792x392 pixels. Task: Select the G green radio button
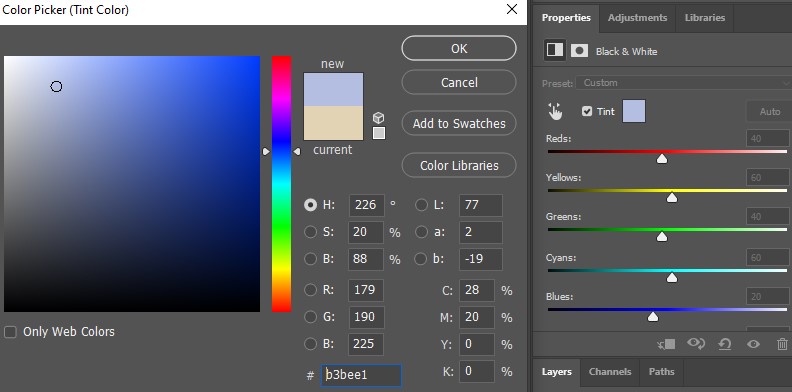coord(310,317)
